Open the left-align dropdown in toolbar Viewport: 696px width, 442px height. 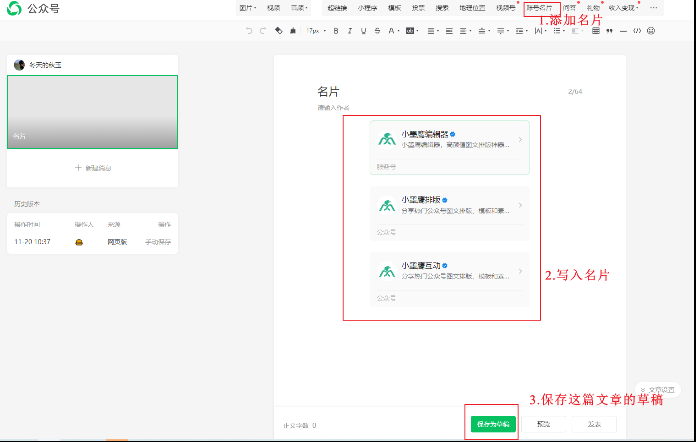(433, 31)
